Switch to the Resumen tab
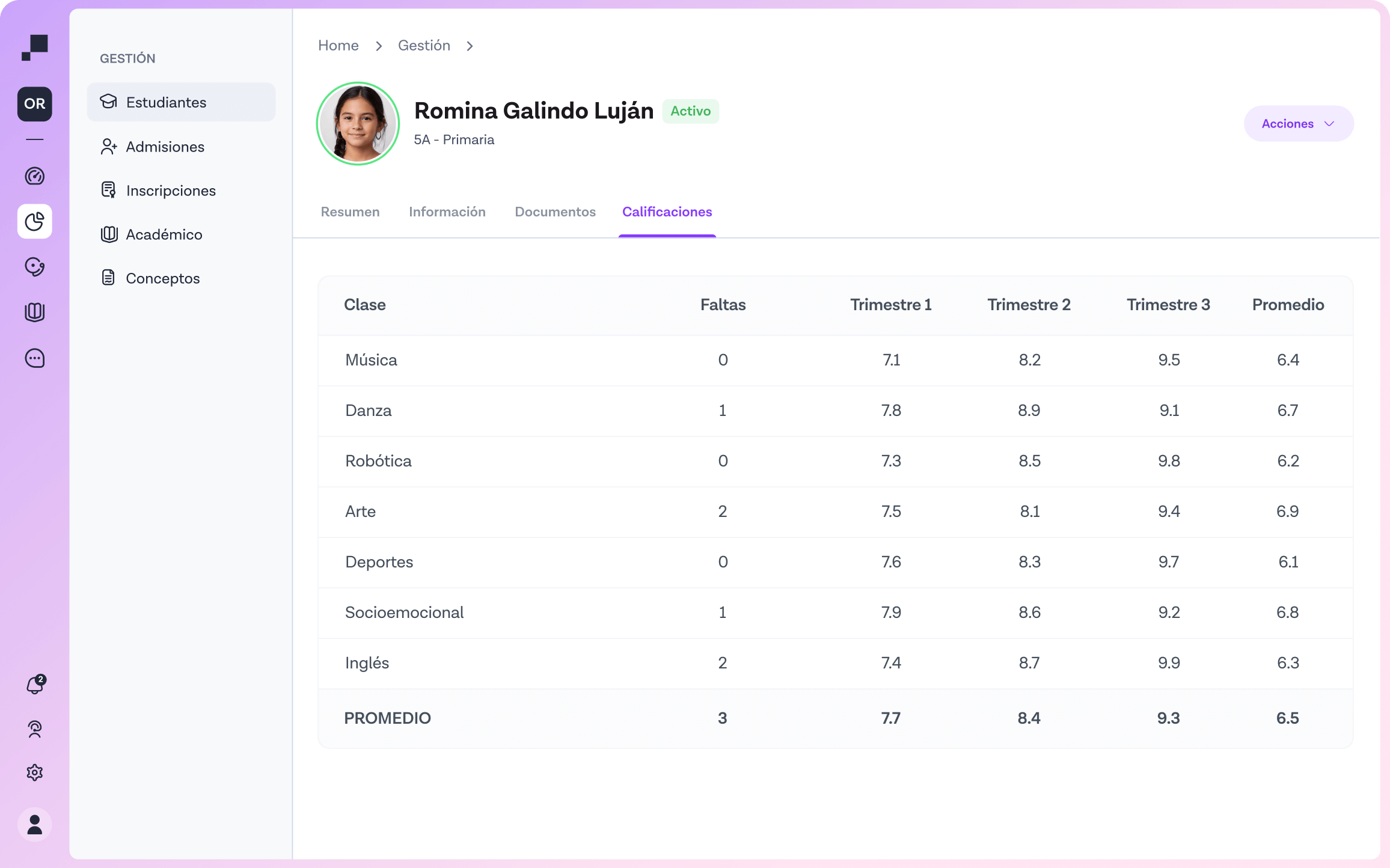This screenshot has height=868, width=1390. (x=350, y=212)
